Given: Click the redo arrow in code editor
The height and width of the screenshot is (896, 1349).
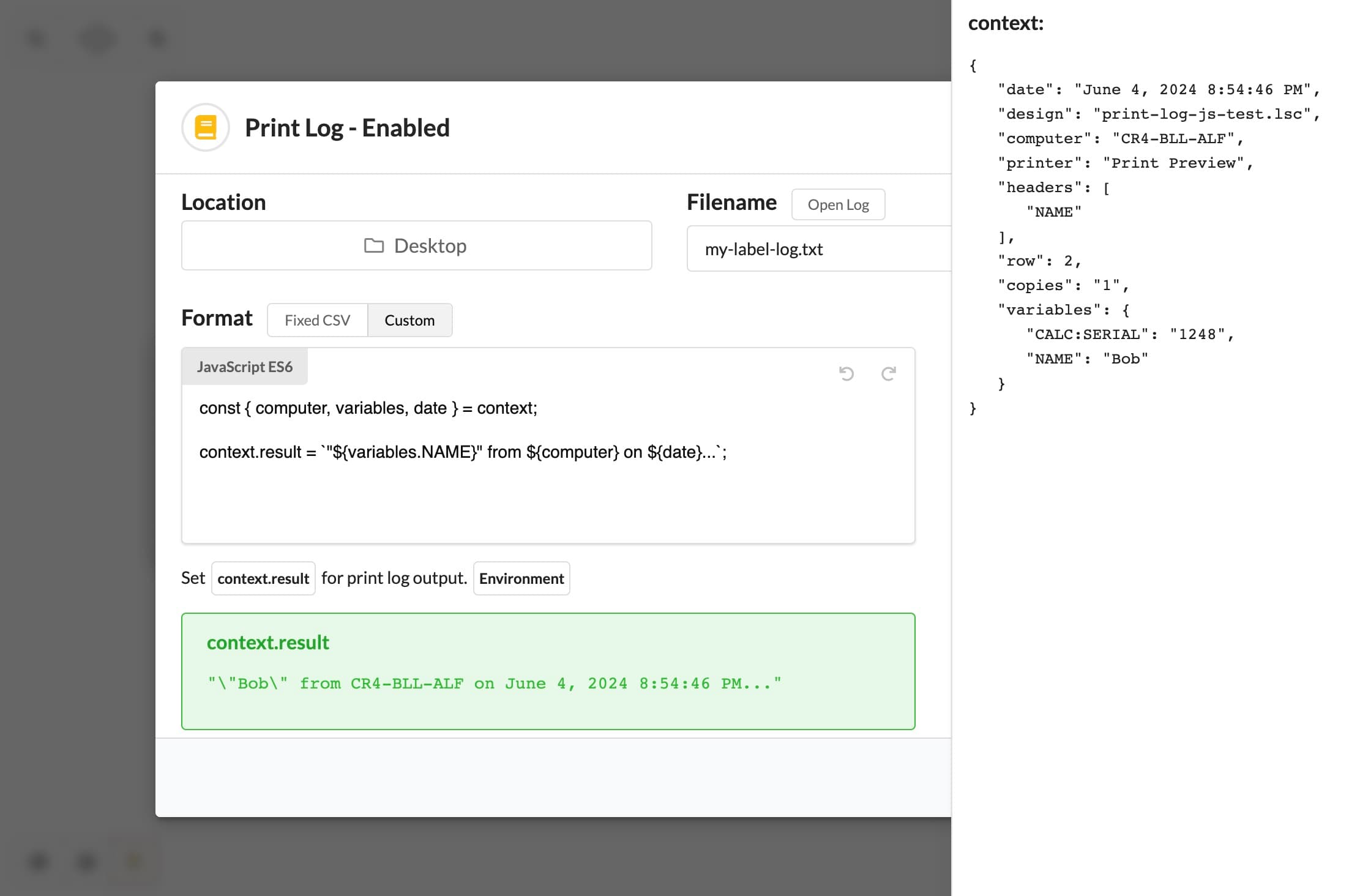Looking at the screenshot, I should (889, 373).
